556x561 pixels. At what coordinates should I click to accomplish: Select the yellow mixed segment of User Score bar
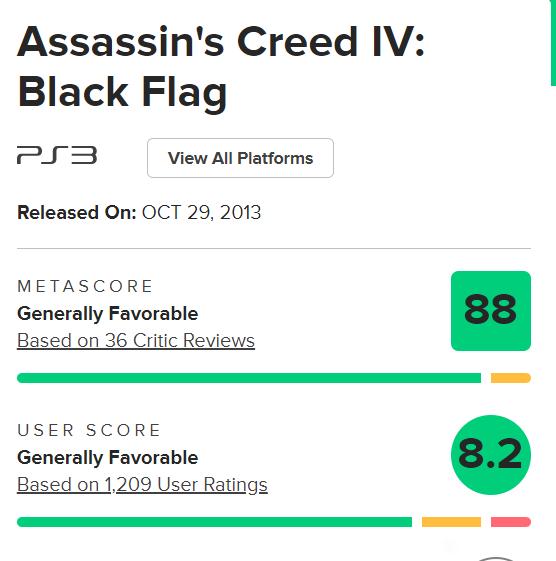pyautogui.click(x=452, y=522)
